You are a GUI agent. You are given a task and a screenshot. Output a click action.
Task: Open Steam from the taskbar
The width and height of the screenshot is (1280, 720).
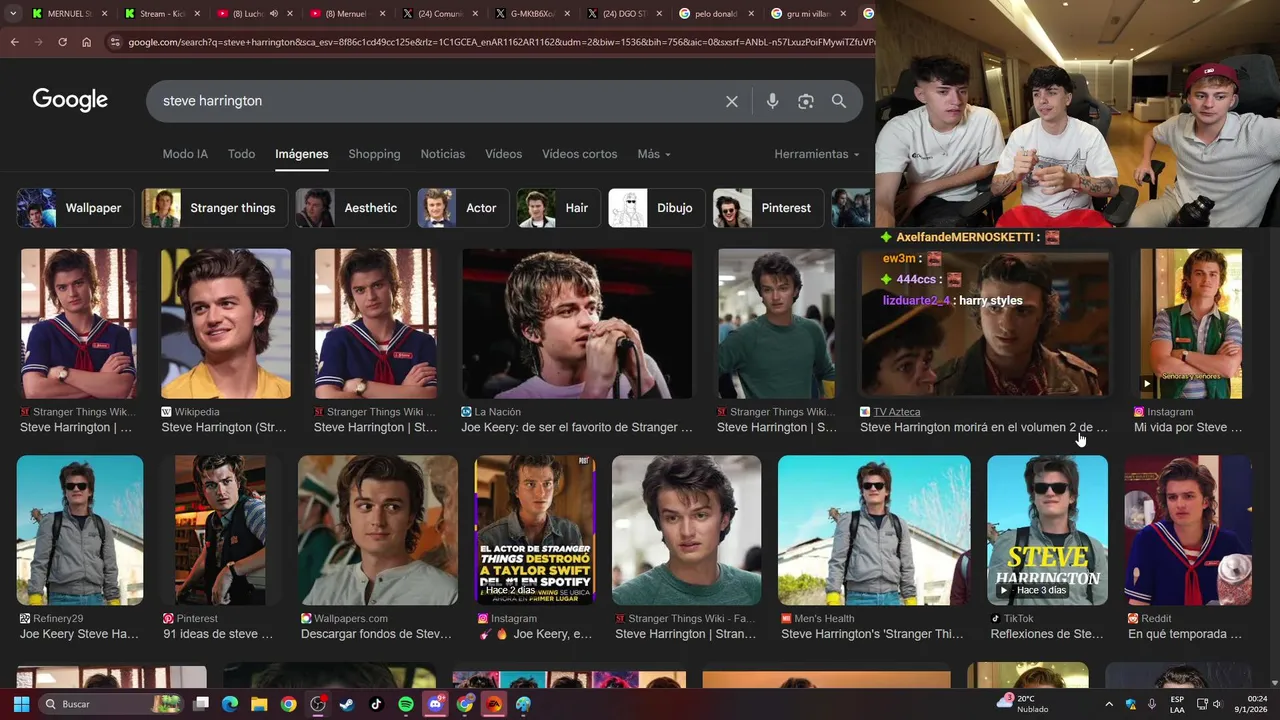click(x=347, y=704)
